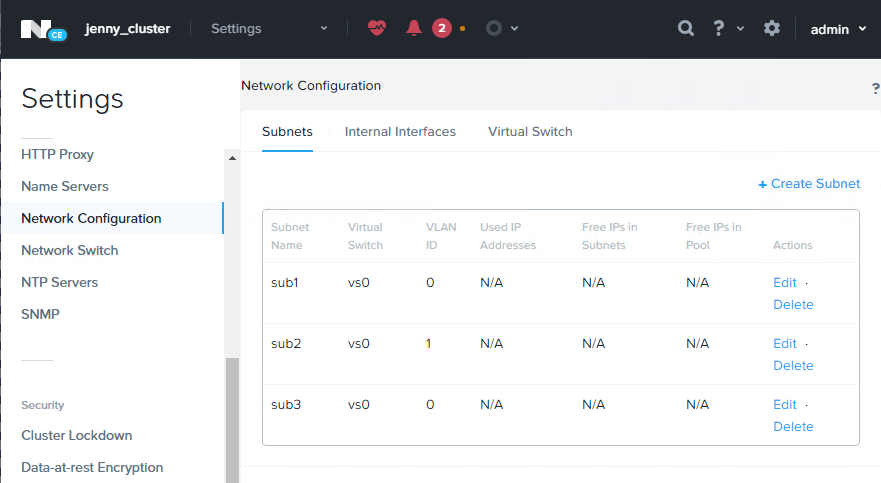Edit the sub3 subnet
This screenshot has height=483, width=881.
(x=785, y=405)
